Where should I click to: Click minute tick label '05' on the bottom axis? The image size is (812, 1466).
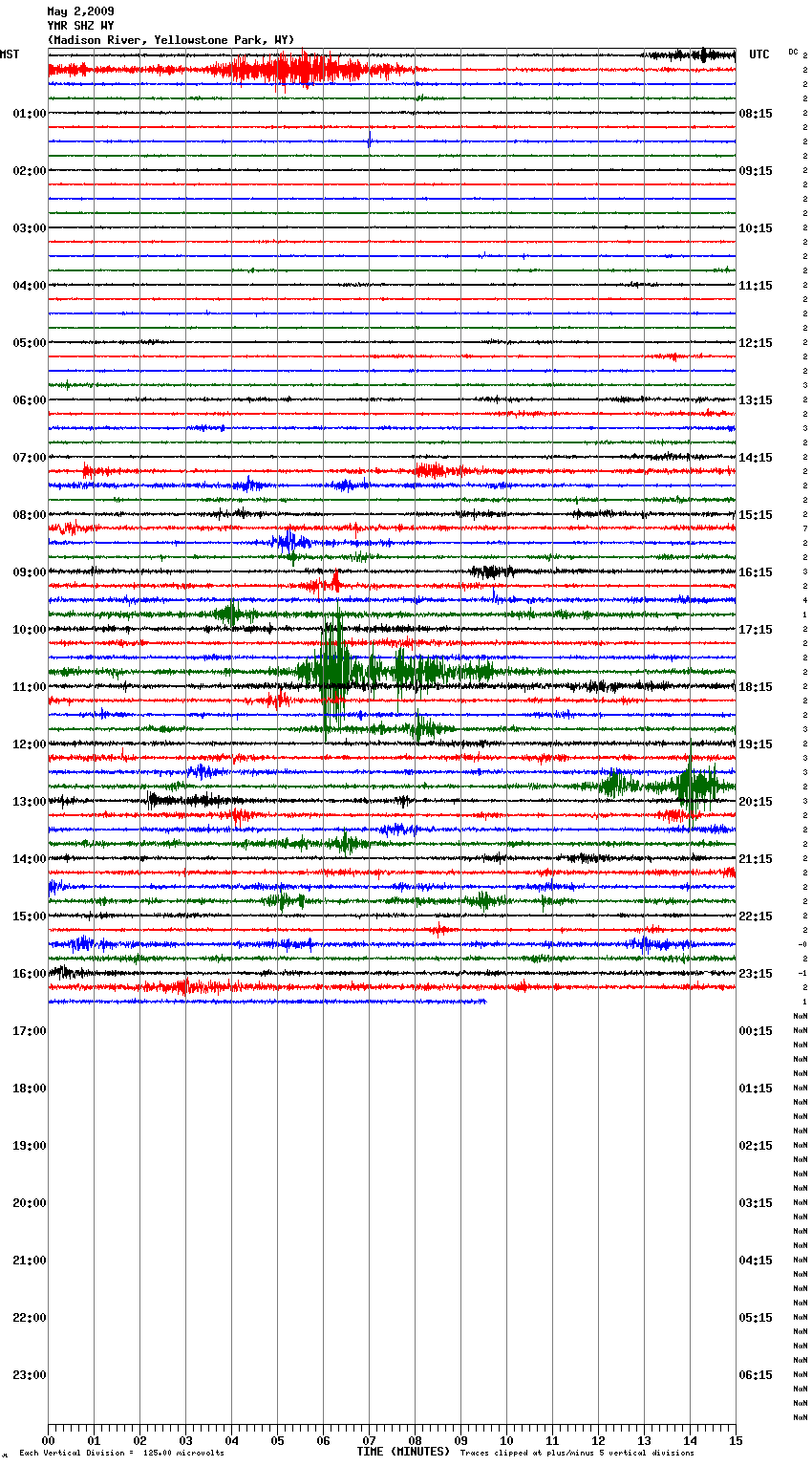(277, 1440)
